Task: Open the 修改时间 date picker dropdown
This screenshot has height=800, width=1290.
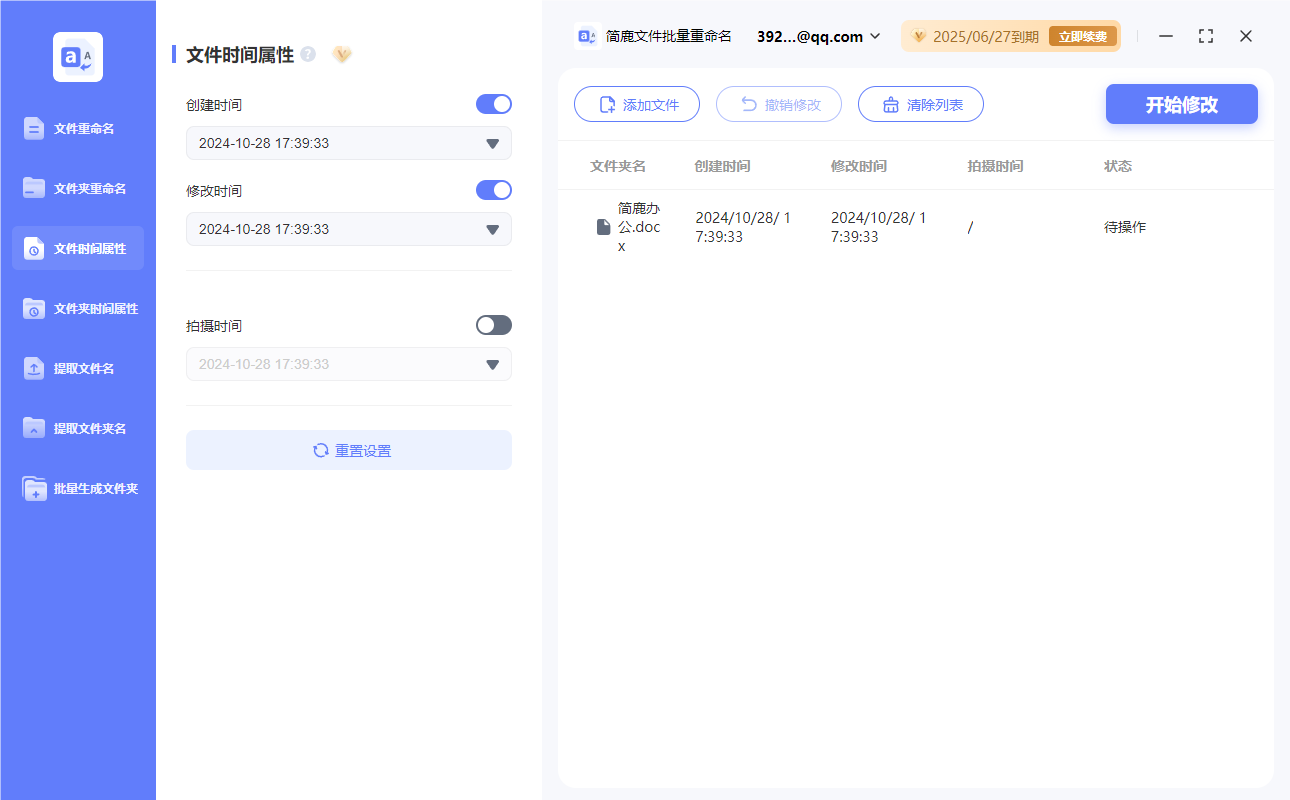Action: (x=491, y=229)
